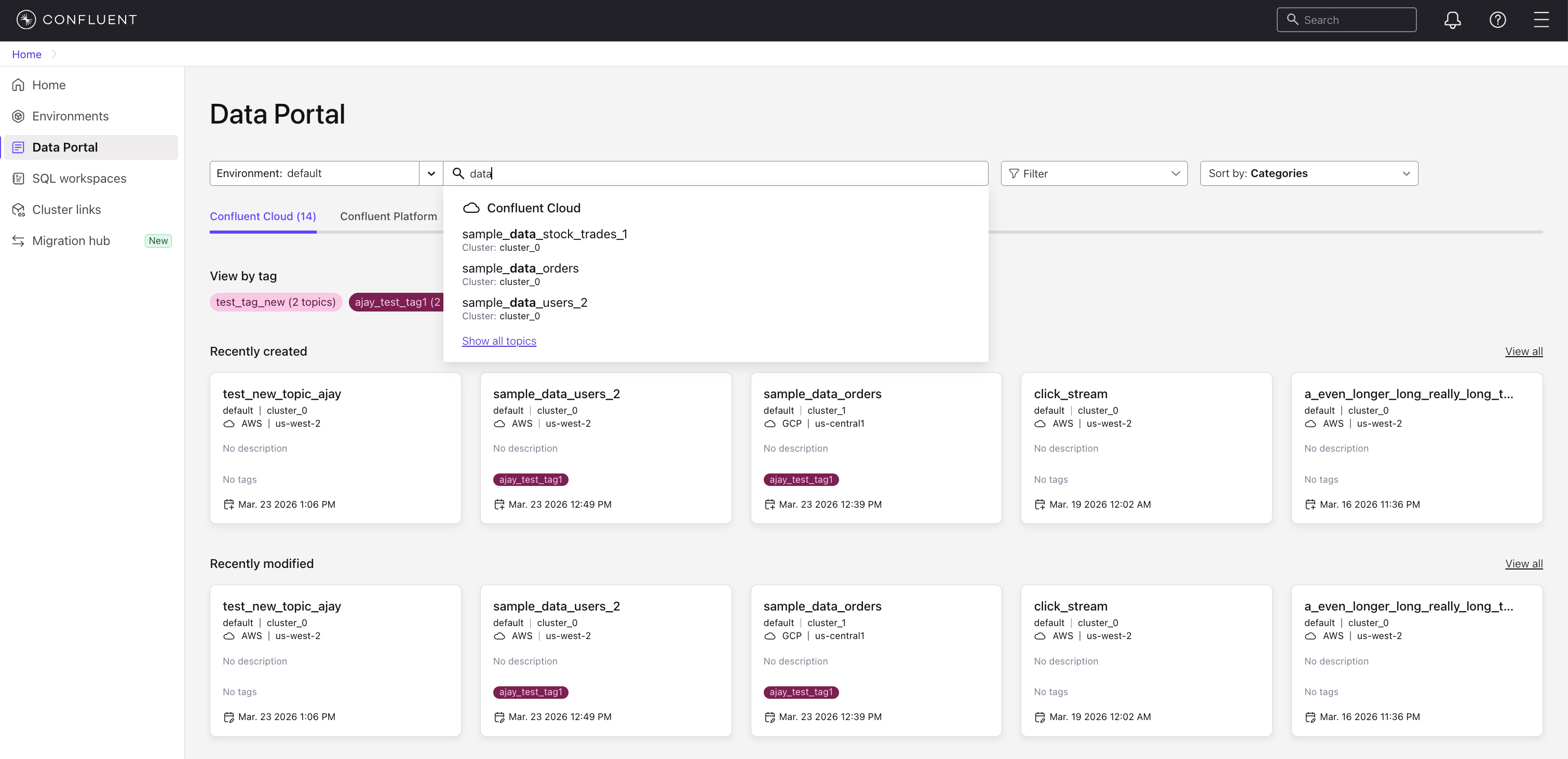This screenshot has height=759, width=1568.
Task: Expand the Environment default dropdown arrow
Action: (431, 173)
